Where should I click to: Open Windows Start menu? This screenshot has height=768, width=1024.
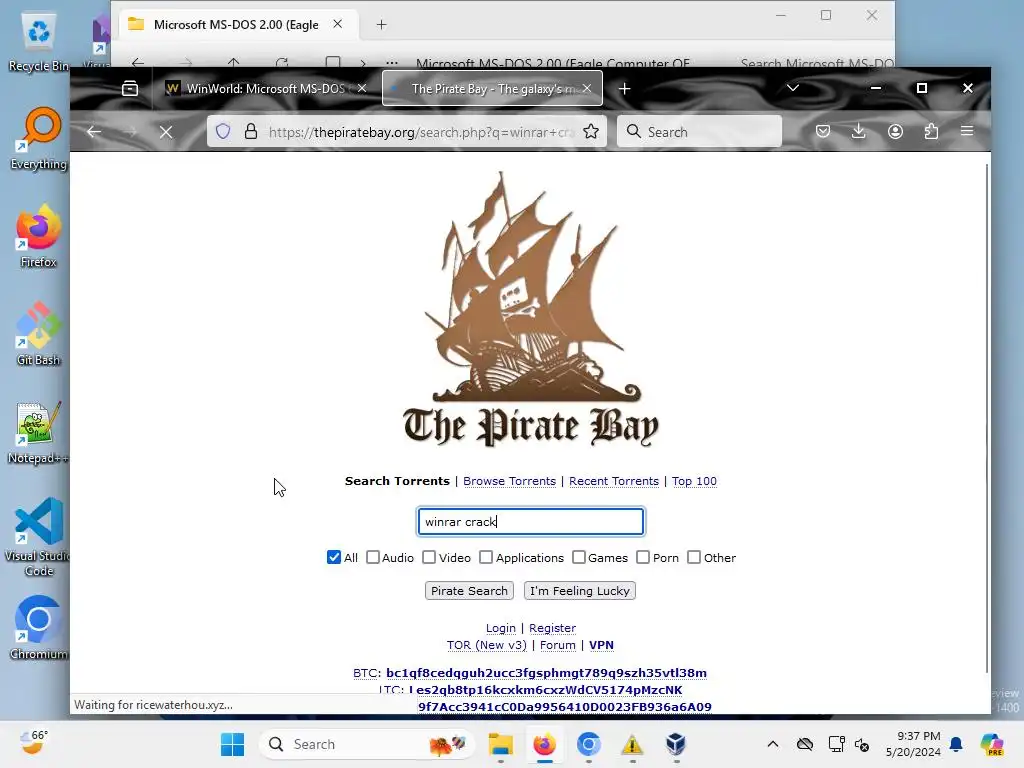pyautogui.click(x=232, y=744)
